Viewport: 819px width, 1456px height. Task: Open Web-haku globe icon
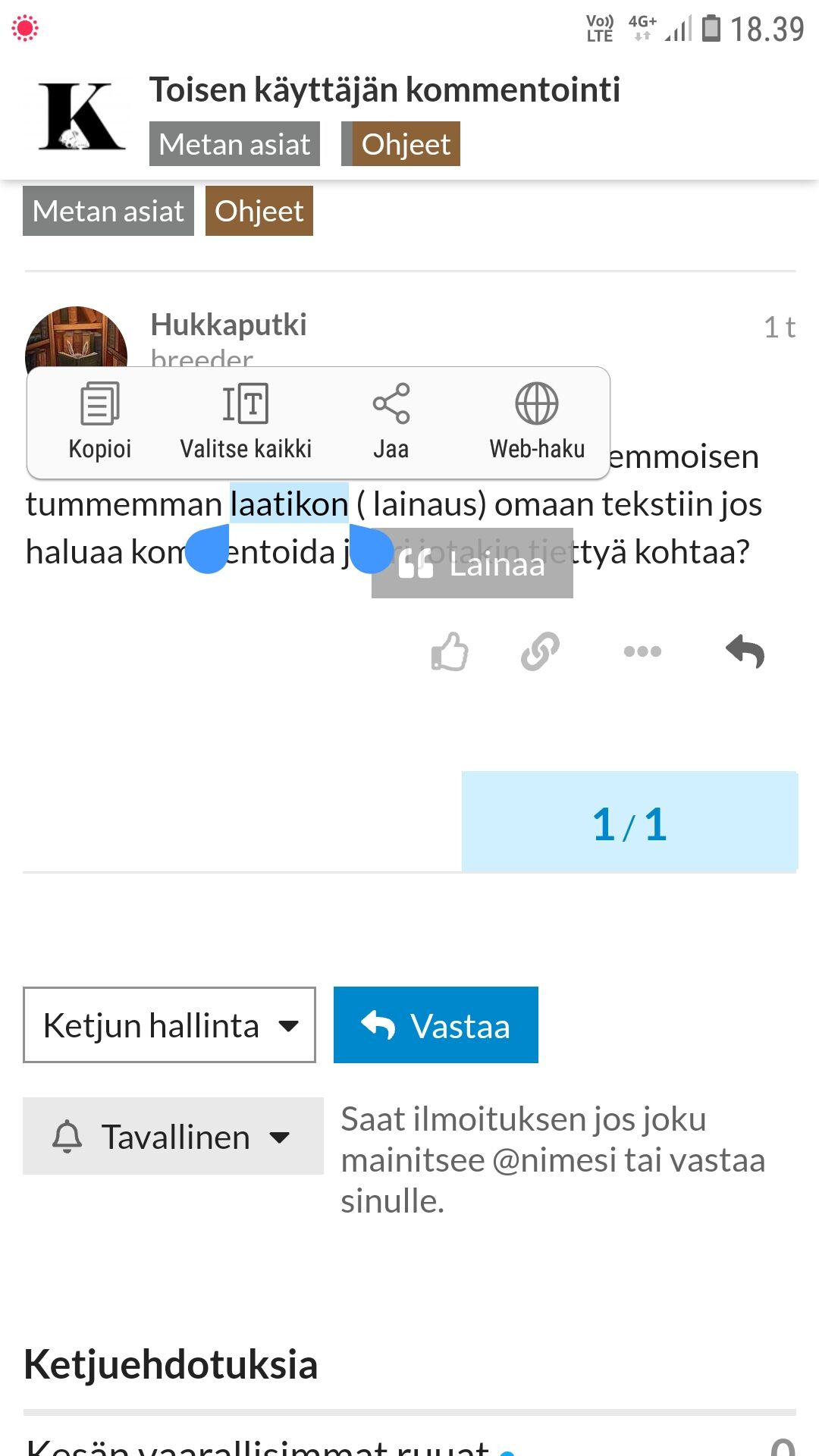coord(536,404)
